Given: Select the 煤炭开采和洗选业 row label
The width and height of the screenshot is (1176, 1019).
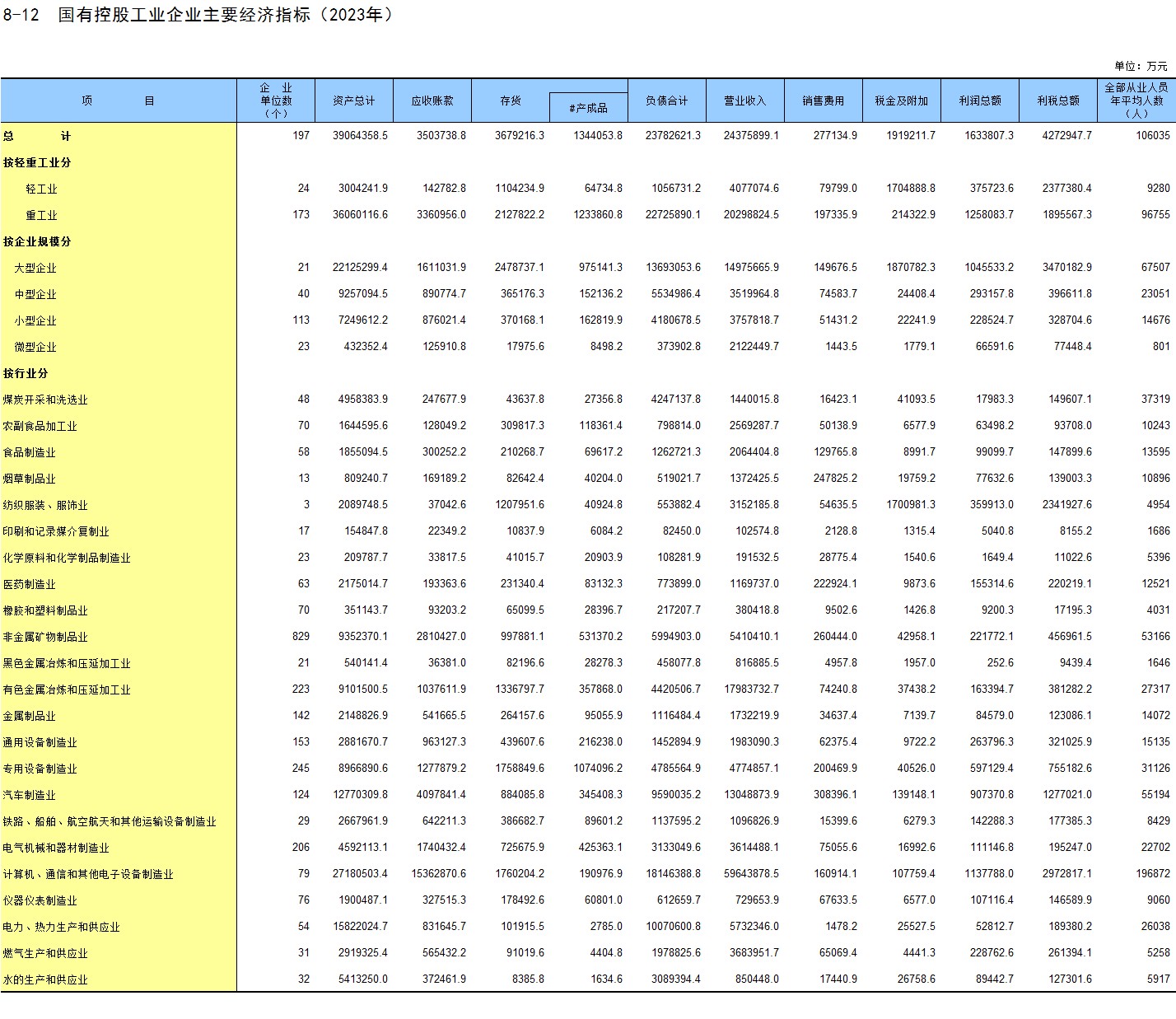Looking at the screenshot, I should [45, 400].
